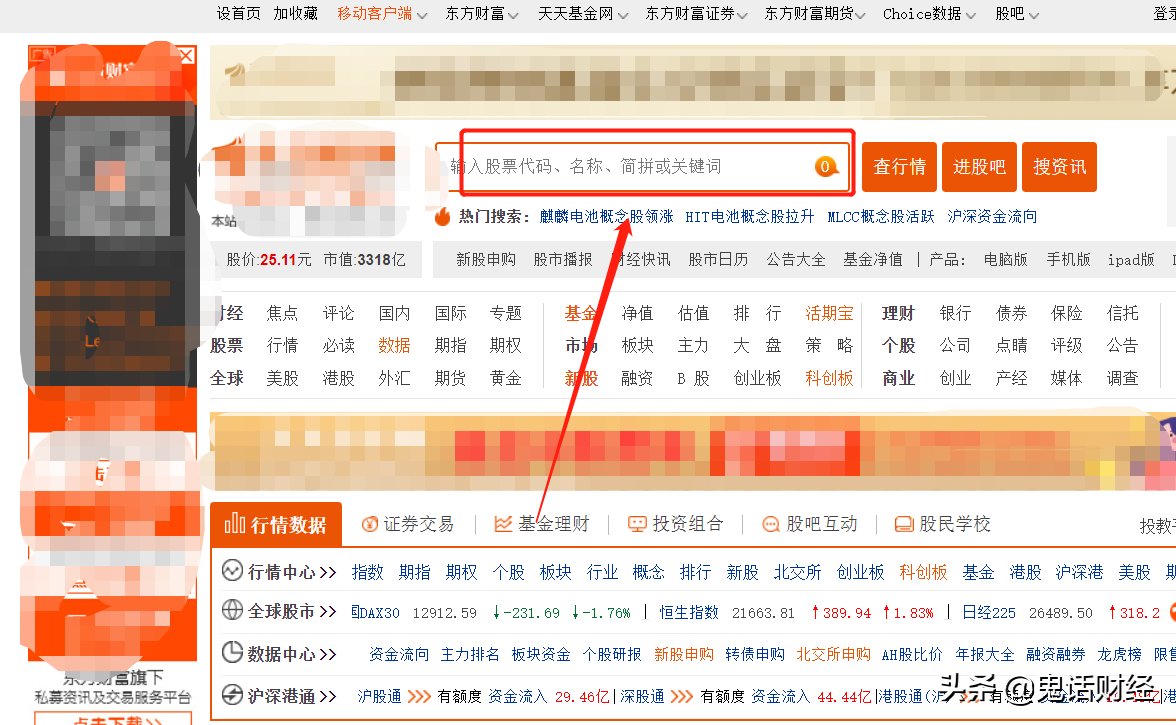Close the left advertisement with the X button
Image resolution: width=1176 pixels, height=725 pixels.
[187, 55]
